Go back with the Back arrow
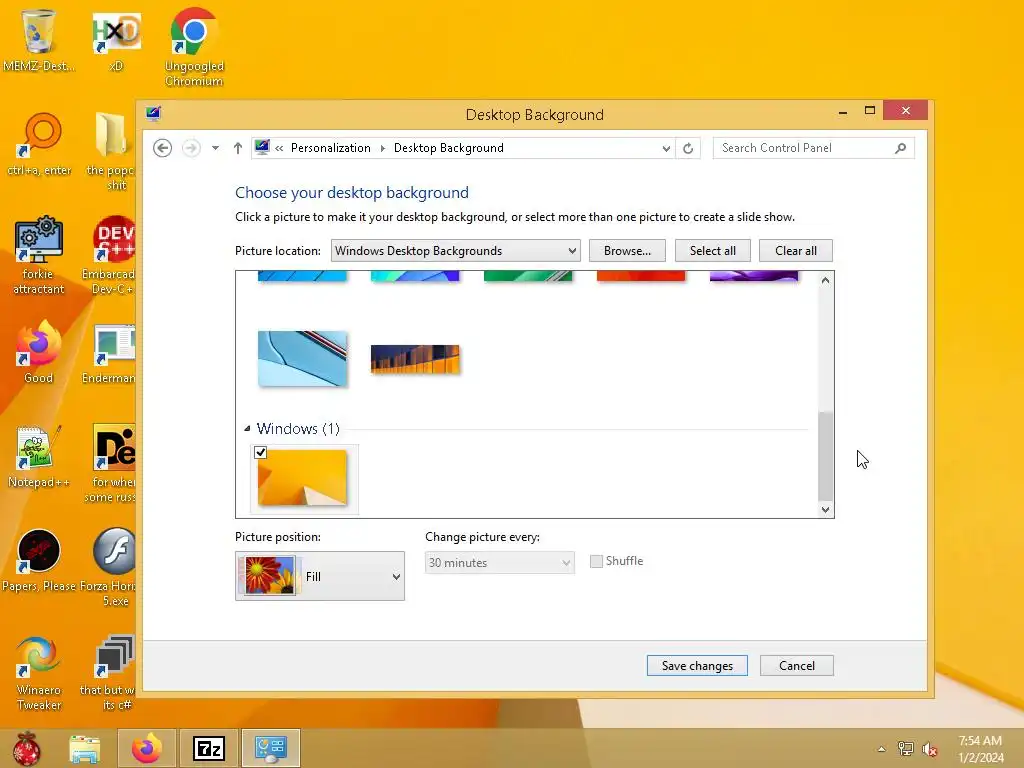The width and height of the screenshot is (1024, 768). point(163,148)
